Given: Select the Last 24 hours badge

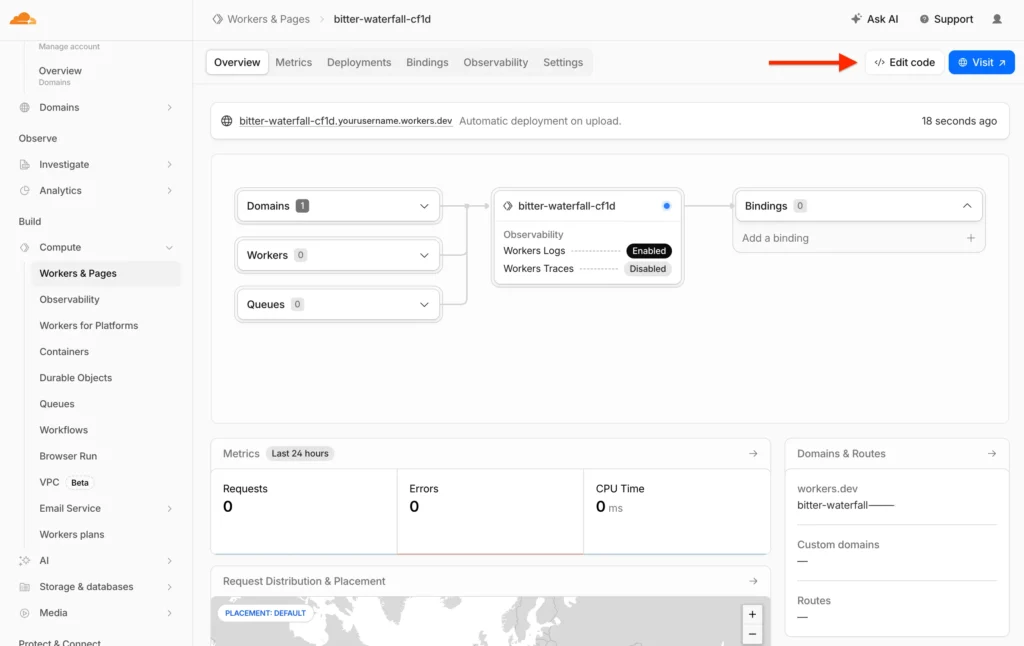Looking at the screenshot, I should point(300,453).
